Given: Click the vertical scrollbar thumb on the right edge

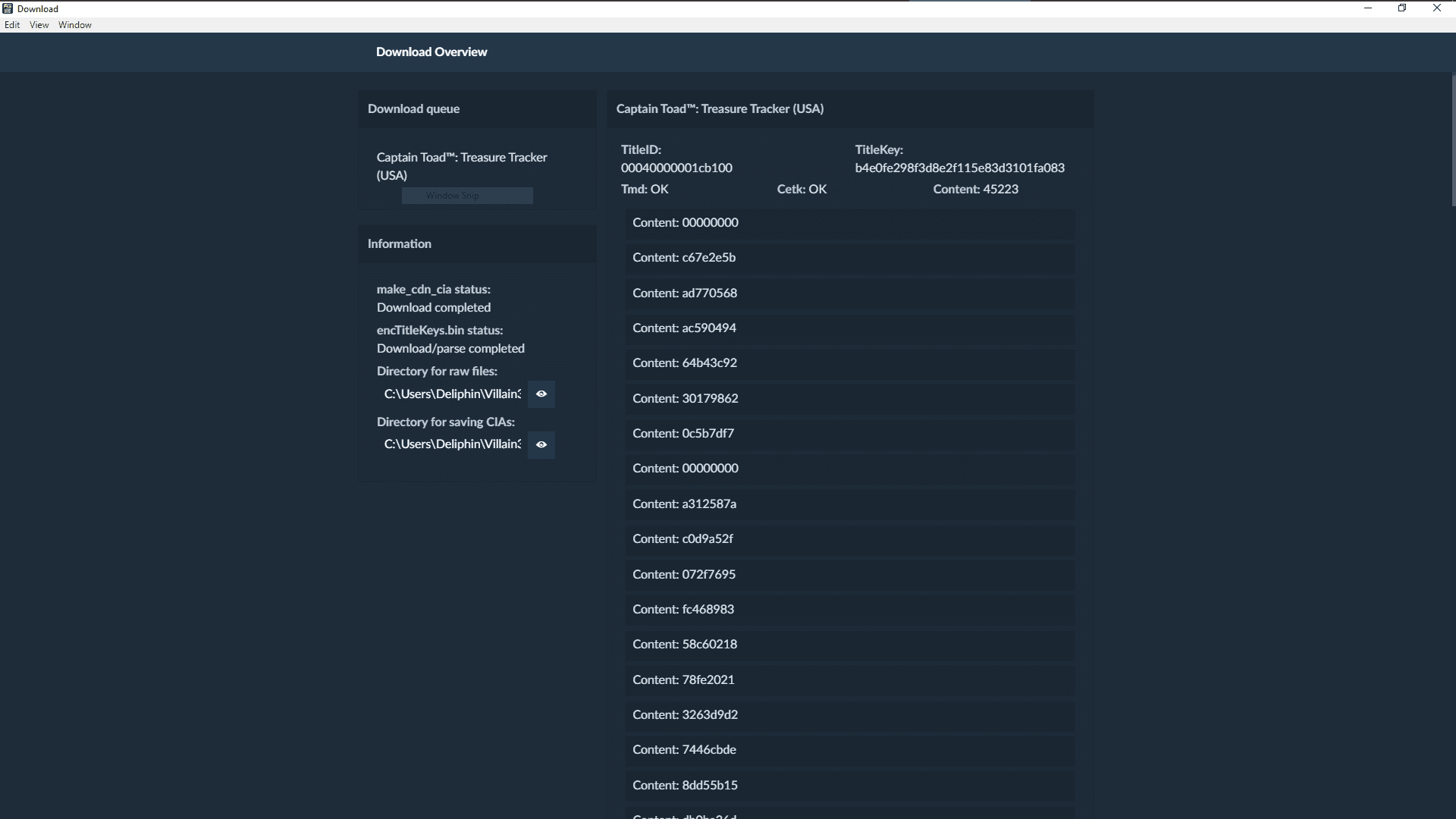Looking at the screenshot, I should pos(1453,140).
